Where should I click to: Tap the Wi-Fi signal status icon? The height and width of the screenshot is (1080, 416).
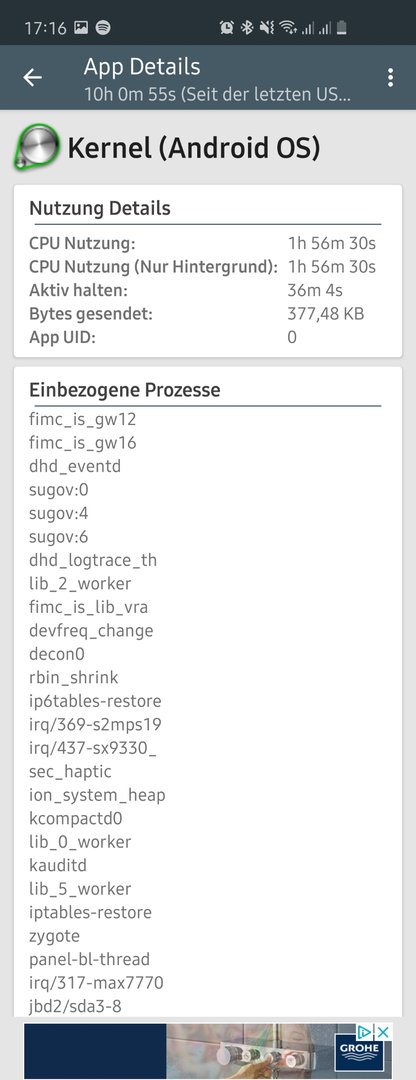click(x=288, y=28)
